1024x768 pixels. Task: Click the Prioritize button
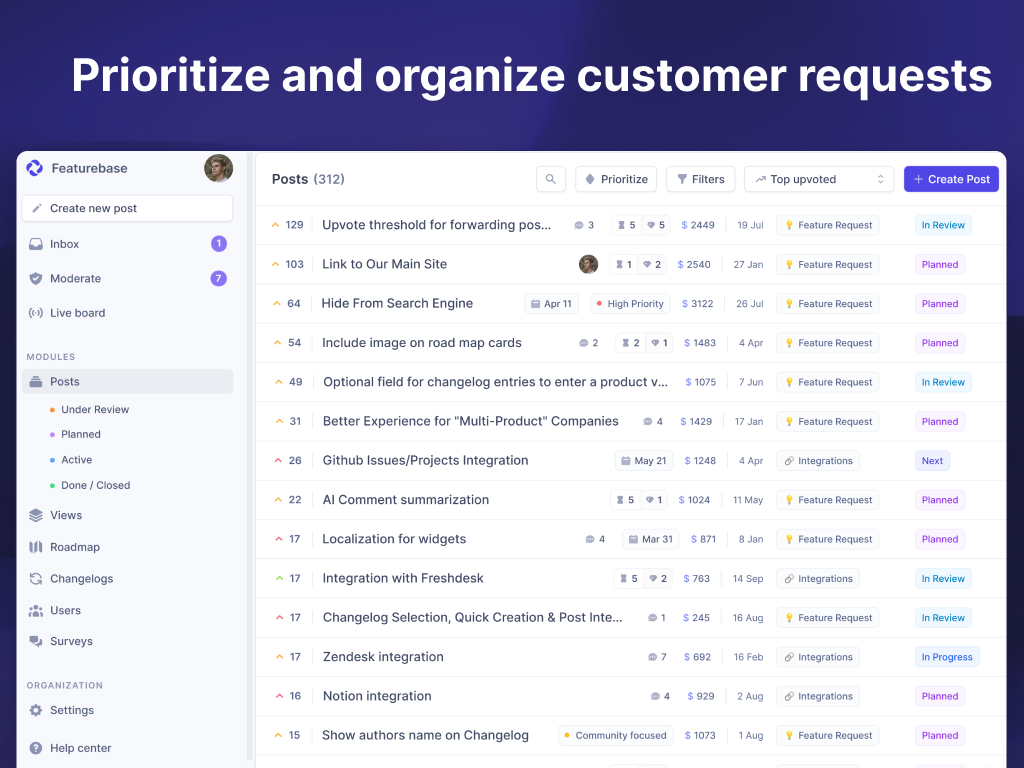click(615, 179)
